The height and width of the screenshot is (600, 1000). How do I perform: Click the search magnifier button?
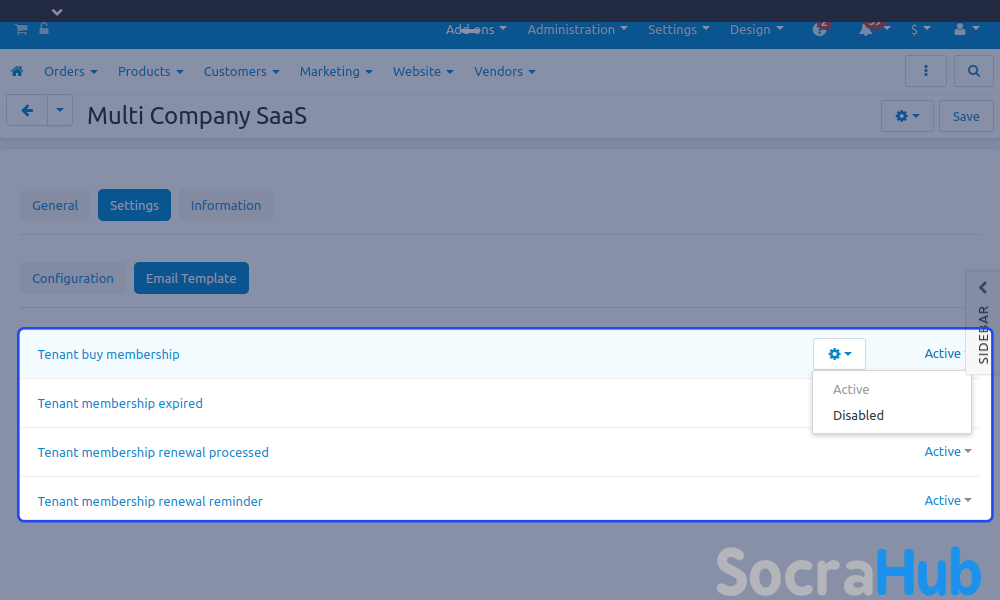(973, 72)
